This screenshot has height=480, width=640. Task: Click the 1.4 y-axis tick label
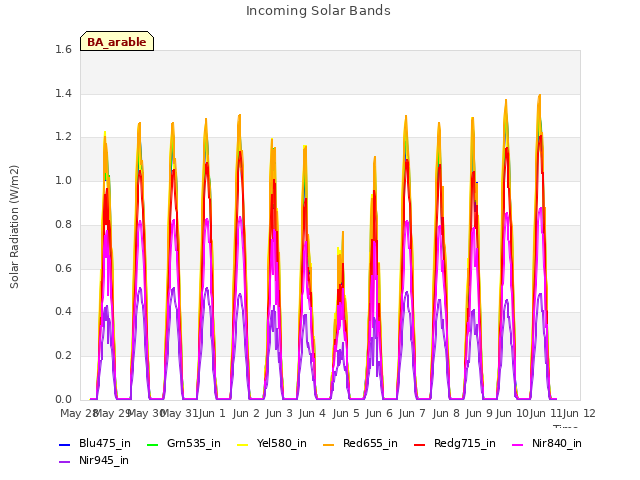pyautogui.click(x=63, y=93)
